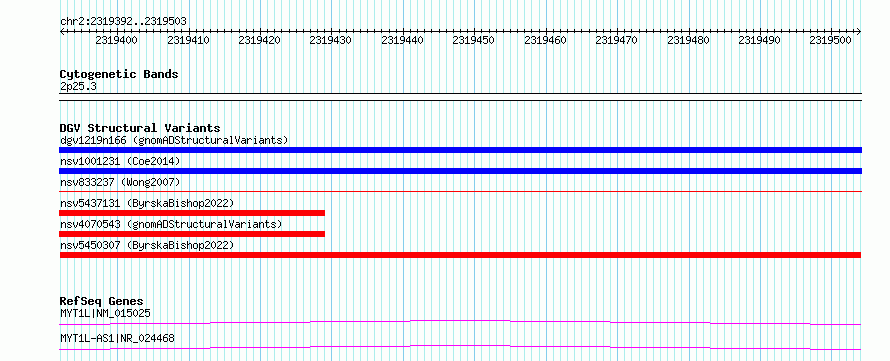Open variant label nsv833237 (Wong2007)
Viewport: 890px width, 361px height.
tap(120, 182)
